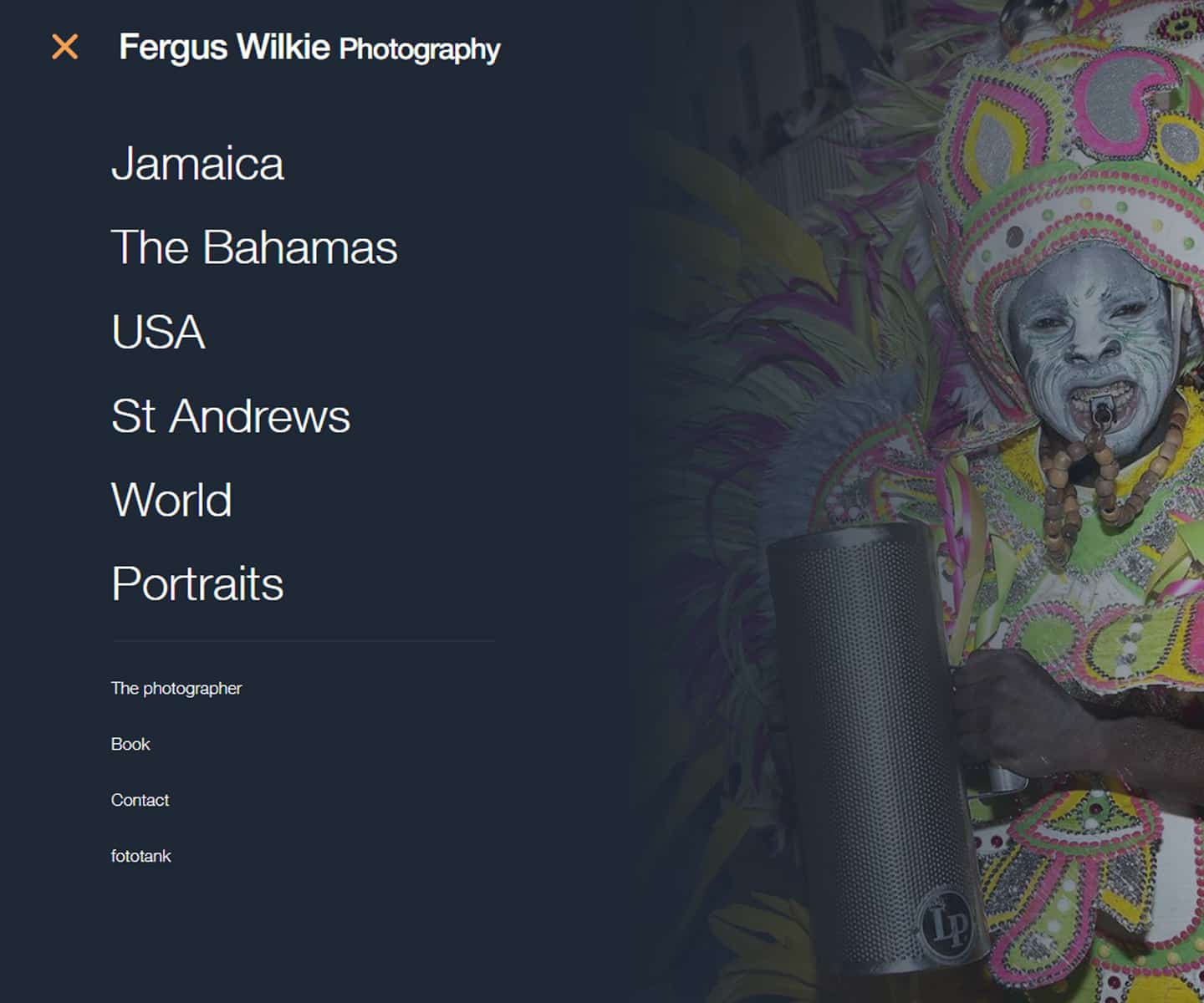Select The Bahamas menu item

tap(254, 247)
